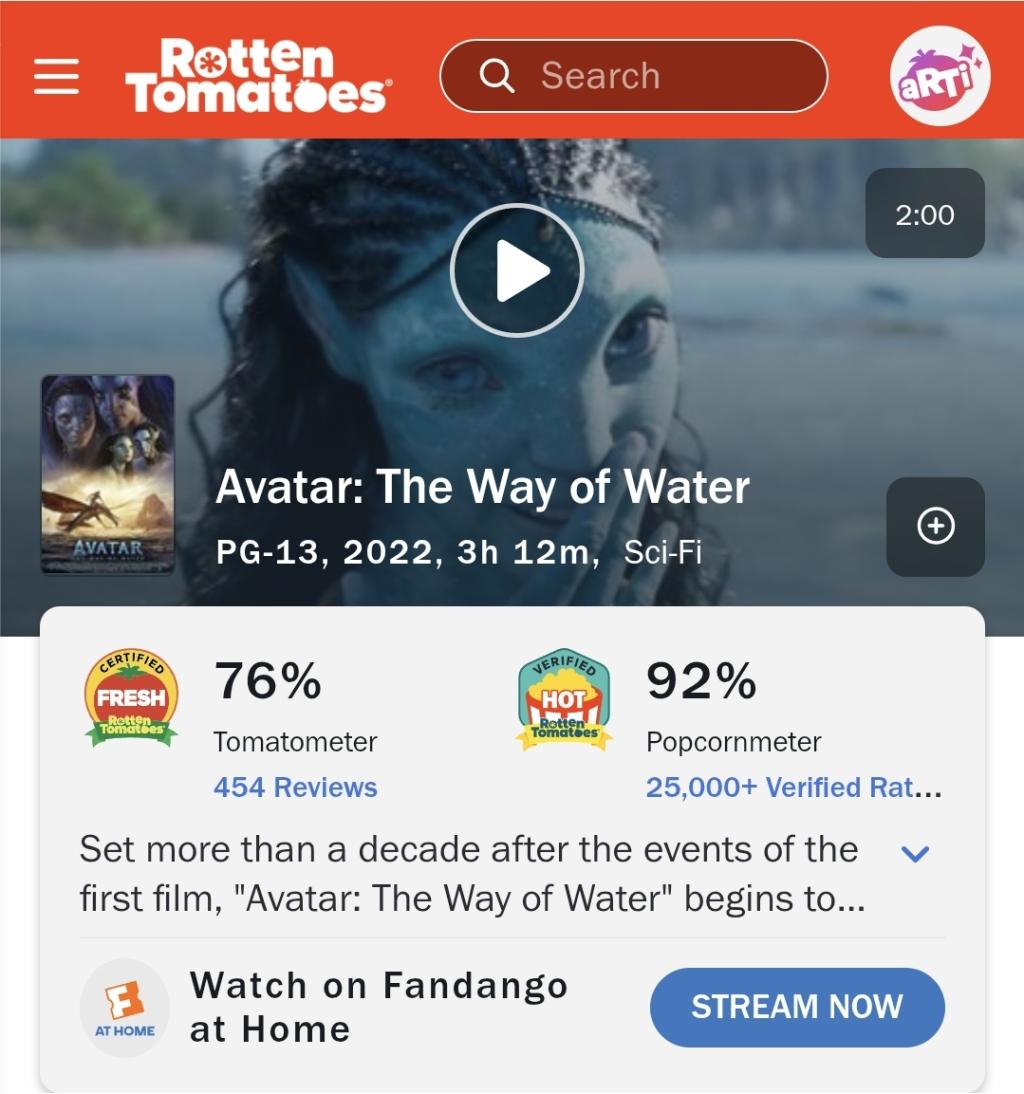Play the Avatar trailer video
This screenshot has height=1094, width=1024.
tap(517, 271)
